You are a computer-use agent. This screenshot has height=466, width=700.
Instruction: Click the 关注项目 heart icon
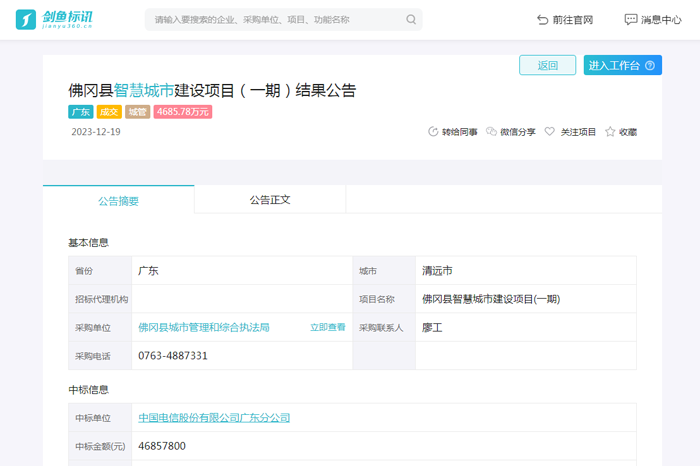coord(550,132)
